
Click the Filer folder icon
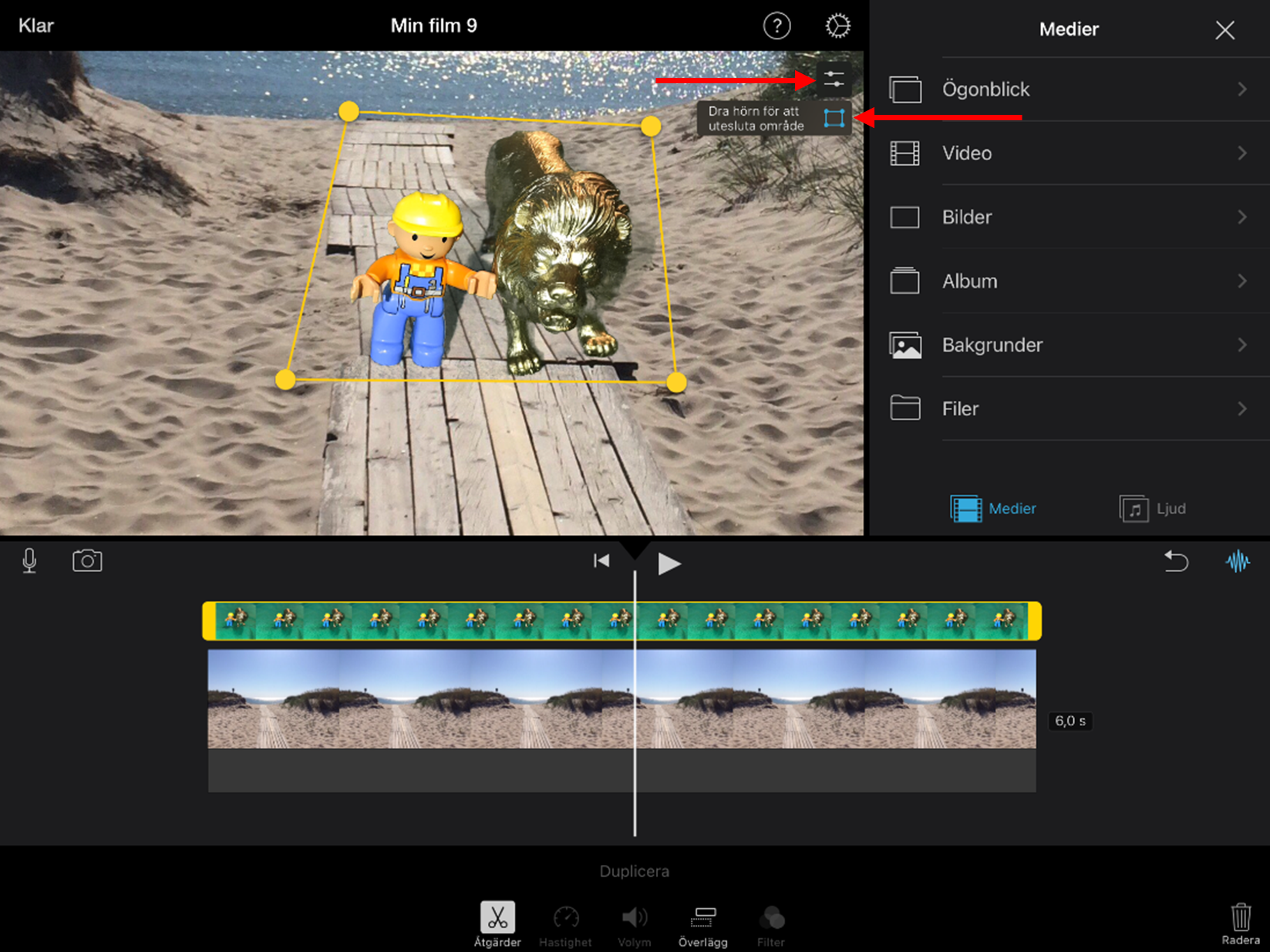(905, 408)
